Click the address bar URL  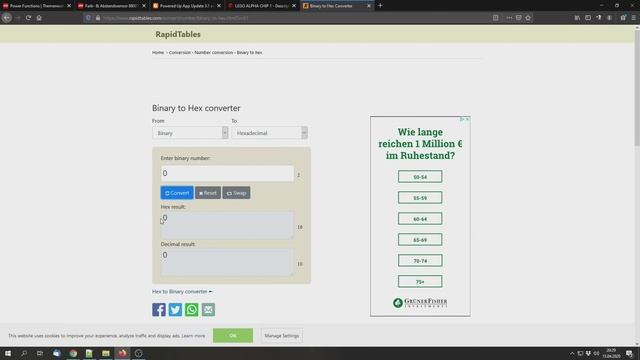point(176,18)
